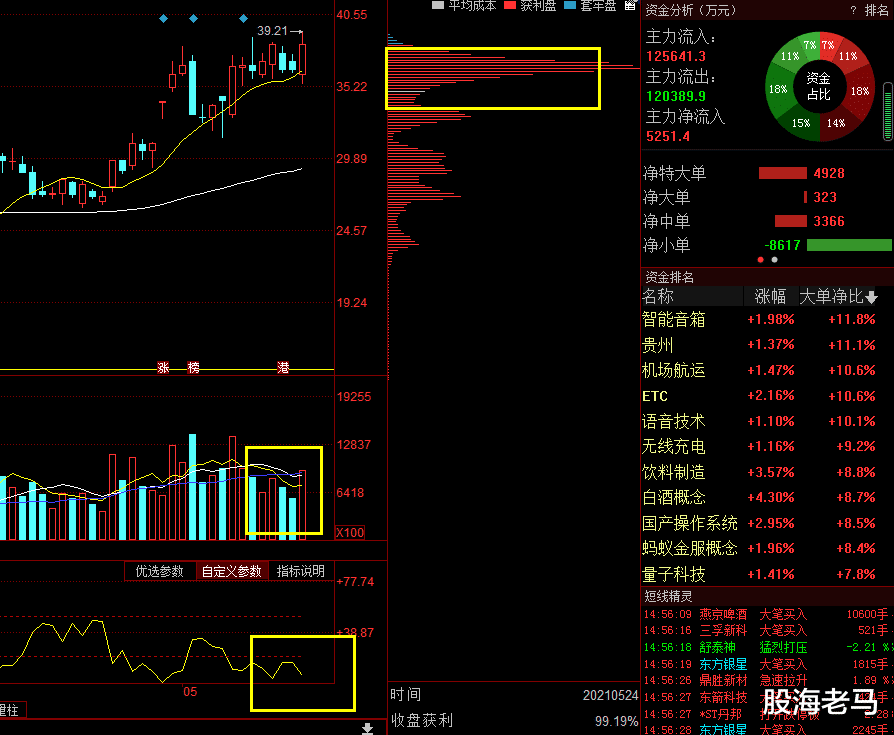
Task: Click the 涨 marker on the timeline
Action: tap(164, 368)
